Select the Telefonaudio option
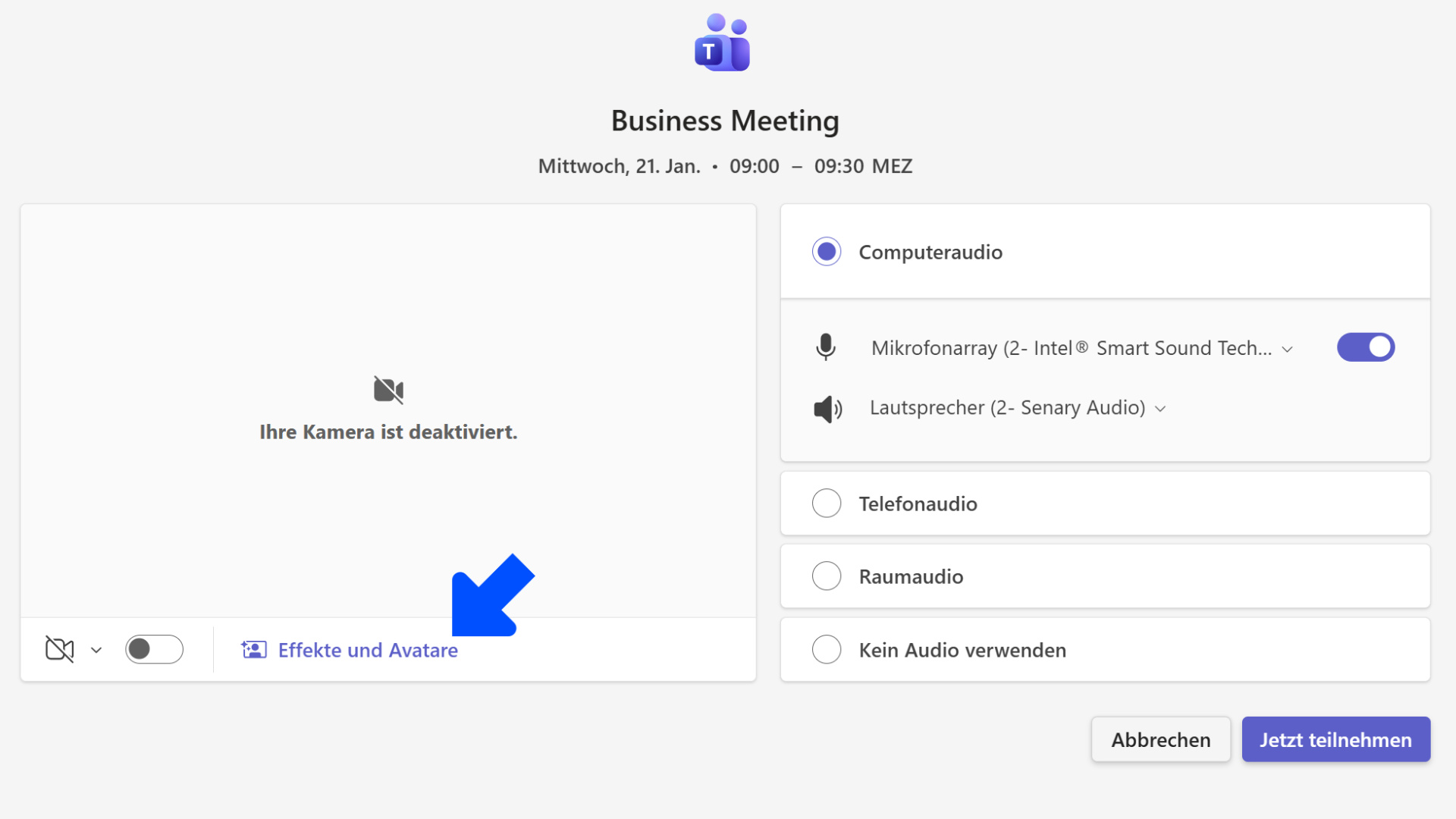The width and height of the screenshot is (1456, 819). coord(827,503)
